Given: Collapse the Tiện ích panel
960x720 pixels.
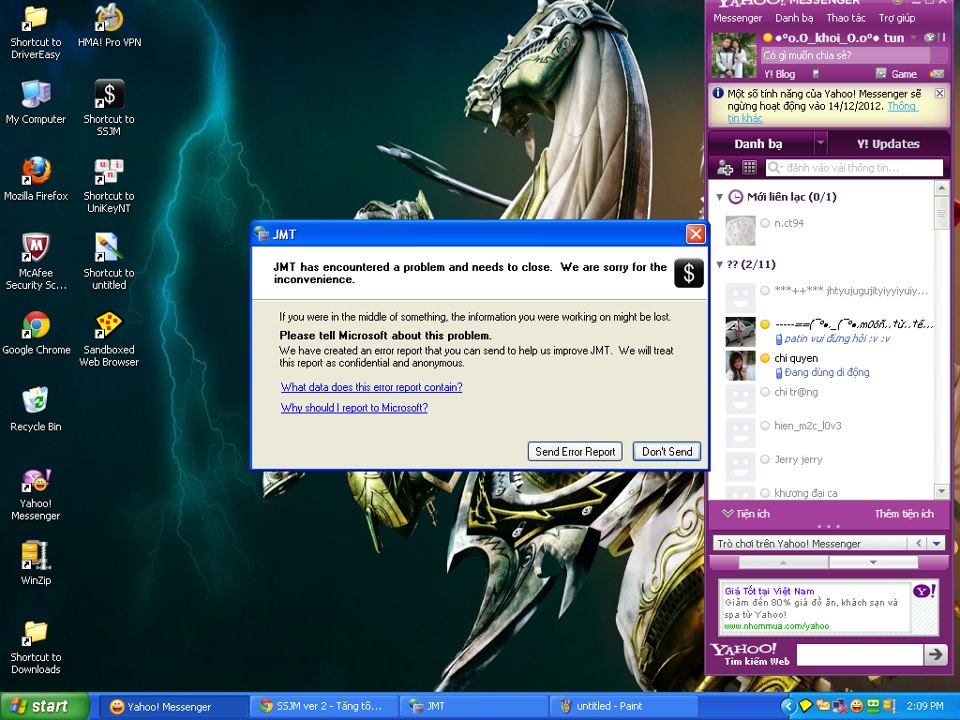Looking at the screenshot, I should (x=727, y=514).
